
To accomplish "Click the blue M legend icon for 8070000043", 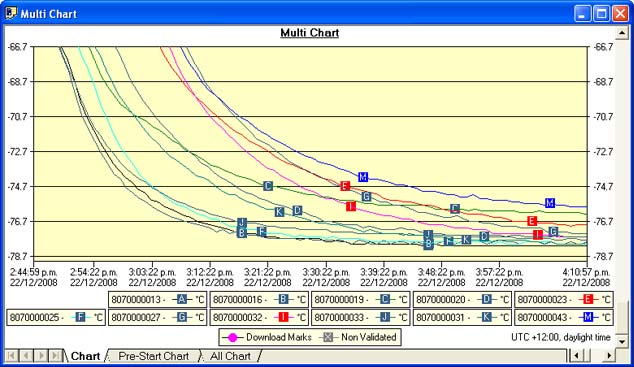I will click(x=588, y=317).
